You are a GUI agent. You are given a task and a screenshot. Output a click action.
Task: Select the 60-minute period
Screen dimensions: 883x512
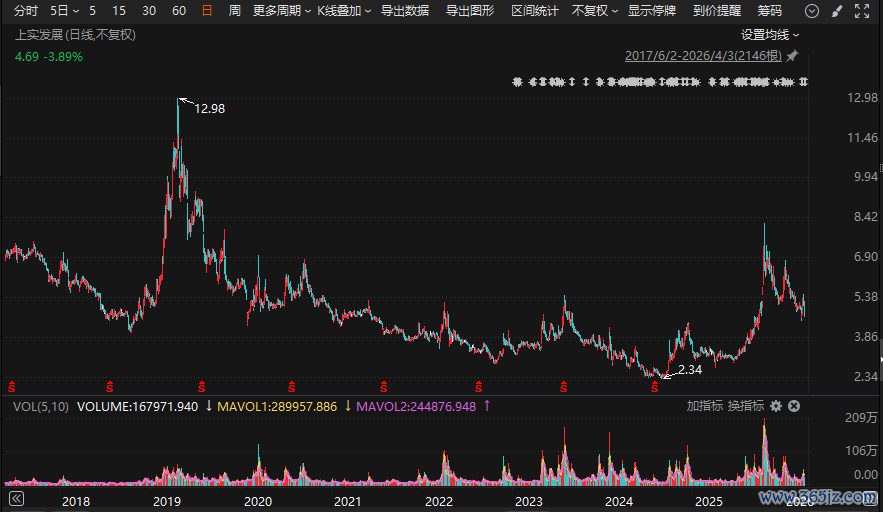click(179, 11)
